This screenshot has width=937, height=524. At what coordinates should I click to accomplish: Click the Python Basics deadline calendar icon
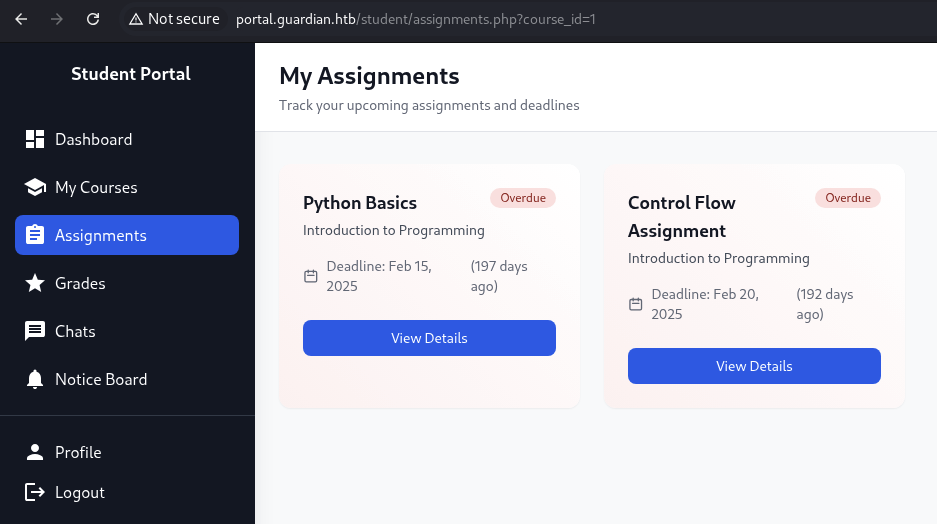tap(311, 276)
